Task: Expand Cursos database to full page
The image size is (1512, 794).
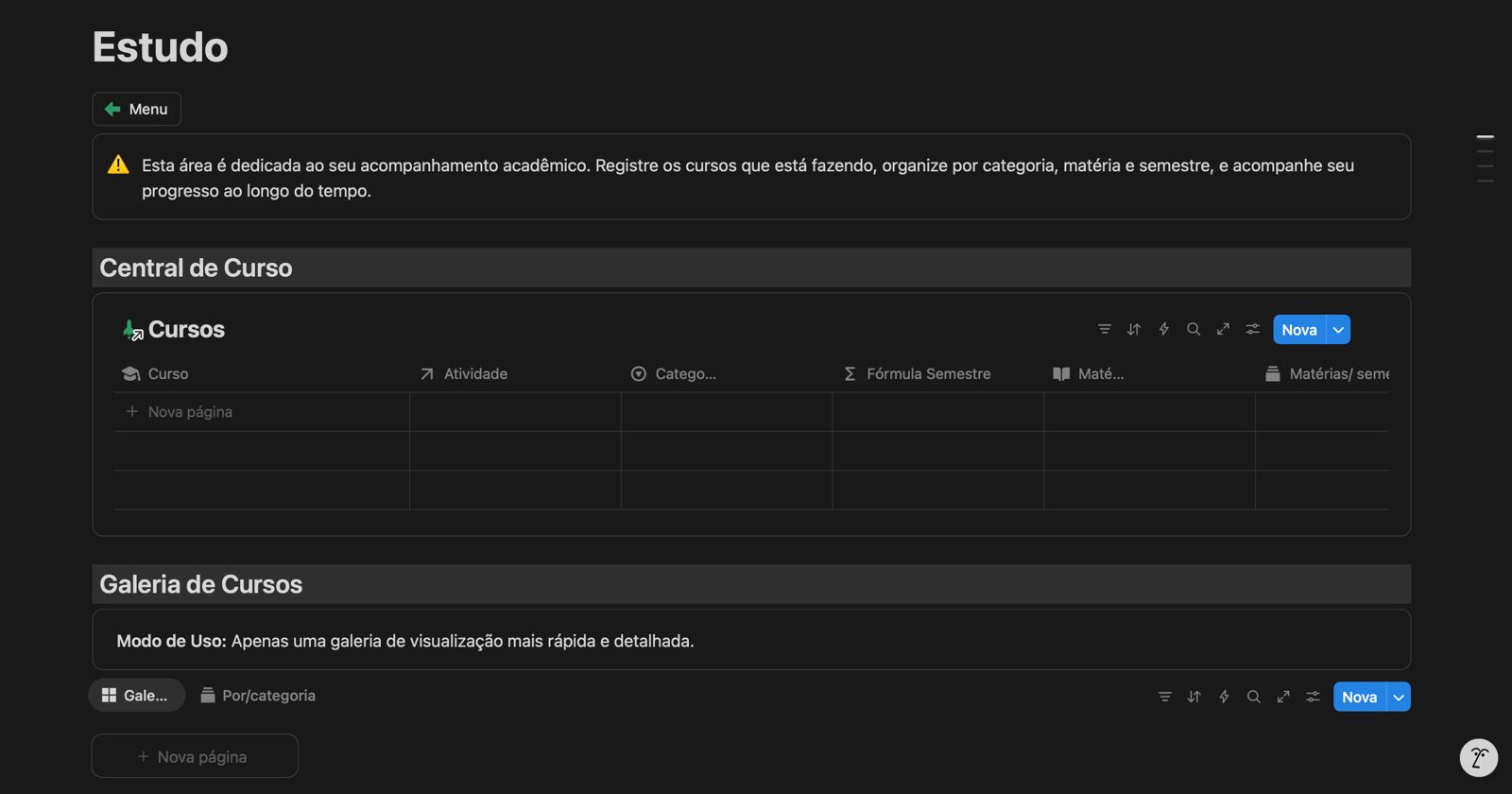Action: tap(1223, 329)
